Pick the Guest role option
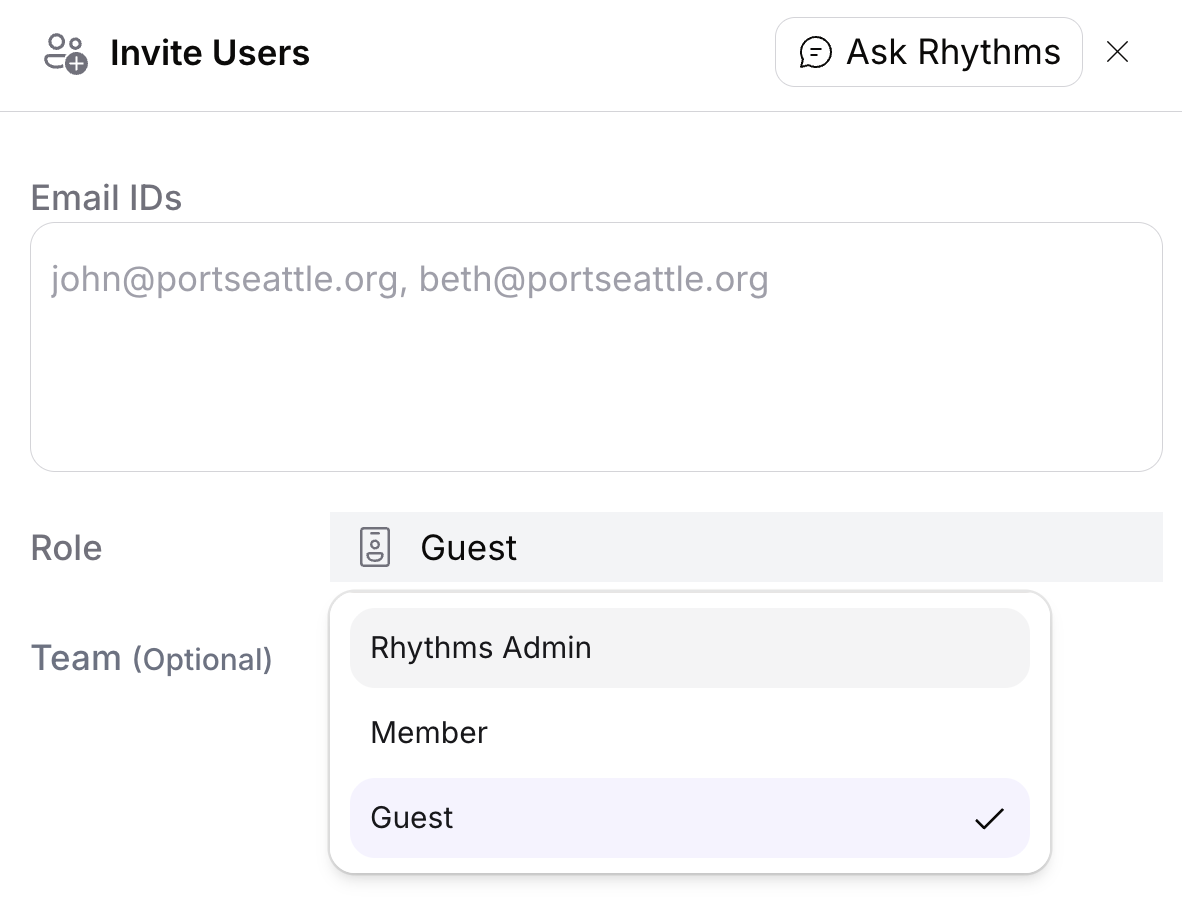The width and height of the screenshot is (1182, 906). click(690, 818)
